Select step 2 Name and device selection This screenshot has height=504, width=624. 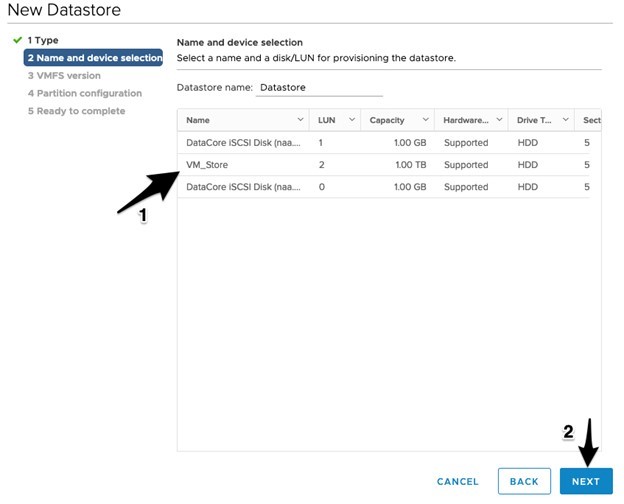94,58
